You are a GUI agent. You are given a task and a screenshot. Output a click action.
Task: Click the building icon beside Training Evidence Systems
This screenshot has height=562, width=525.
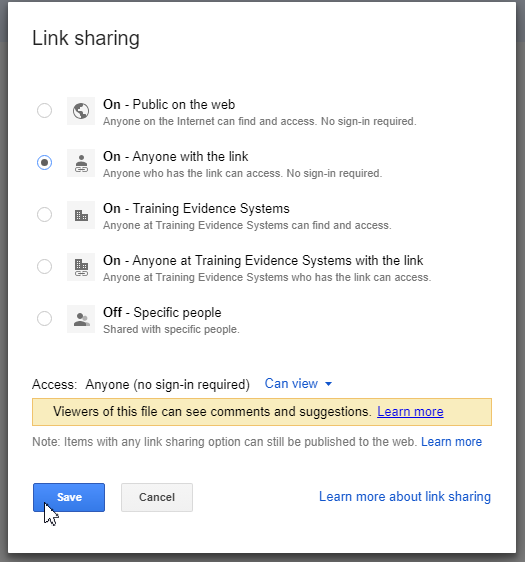click(x=81, y=215)
